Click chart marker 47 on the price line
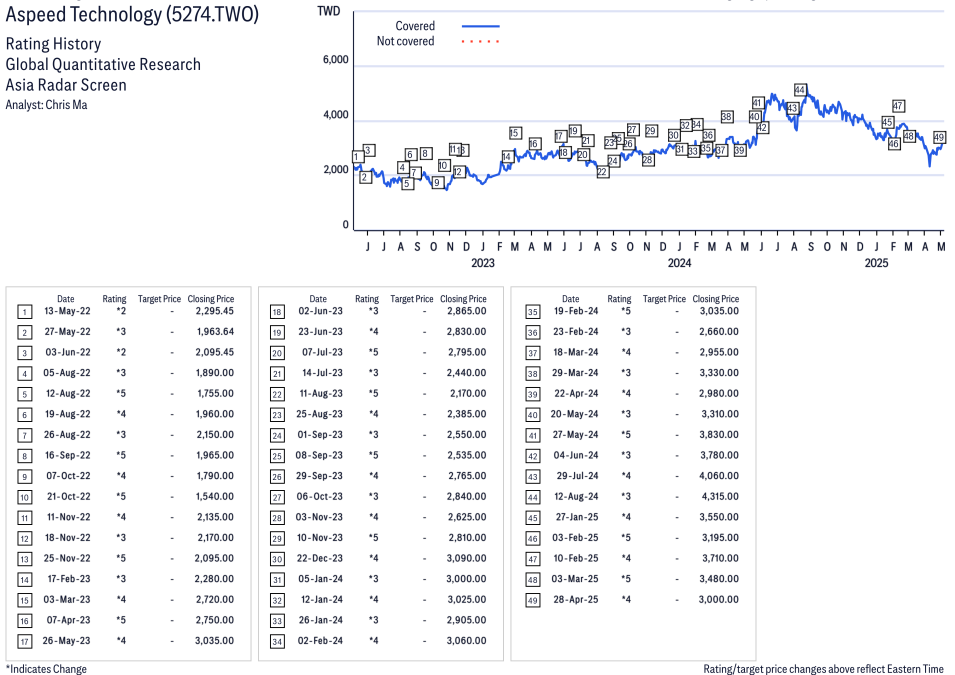The height and width of the screenshot is (675, 955). pyautogui.click(x=898, y=106)
